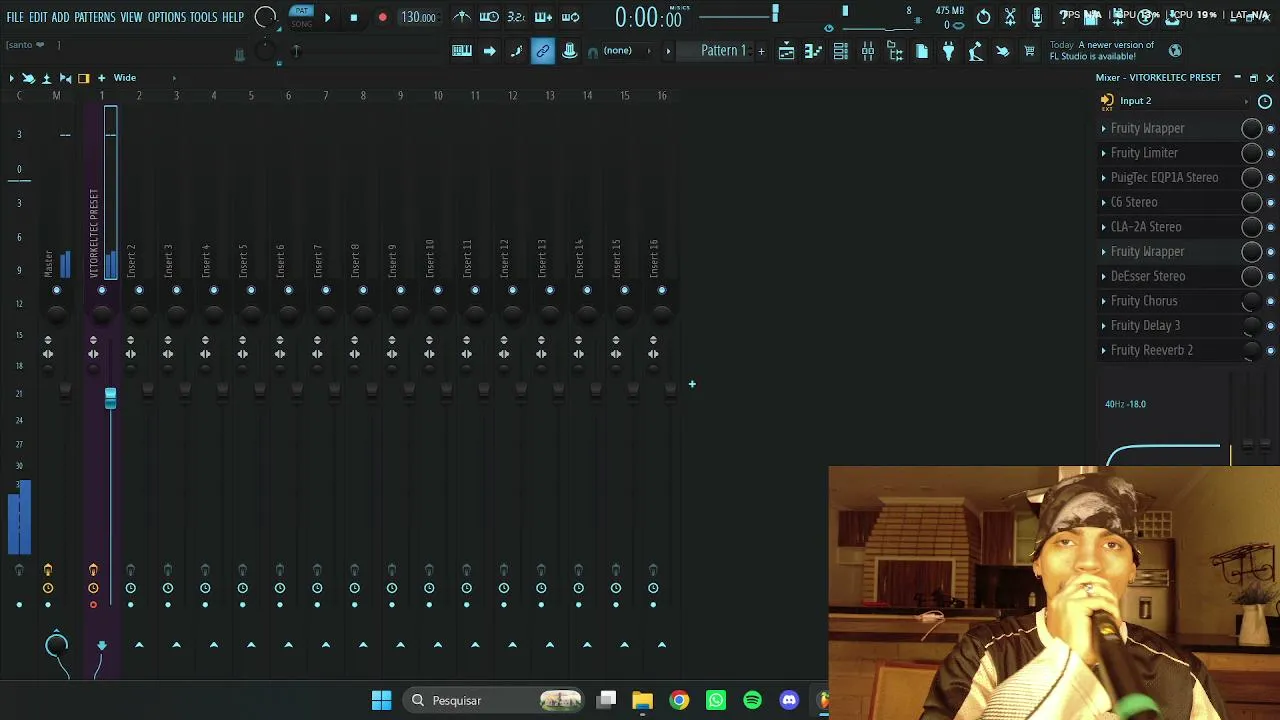The width and height of the screenshot is (1280, 720).
Task: Click the C6 Stereo mix level knob
Action: point(1251,202)
